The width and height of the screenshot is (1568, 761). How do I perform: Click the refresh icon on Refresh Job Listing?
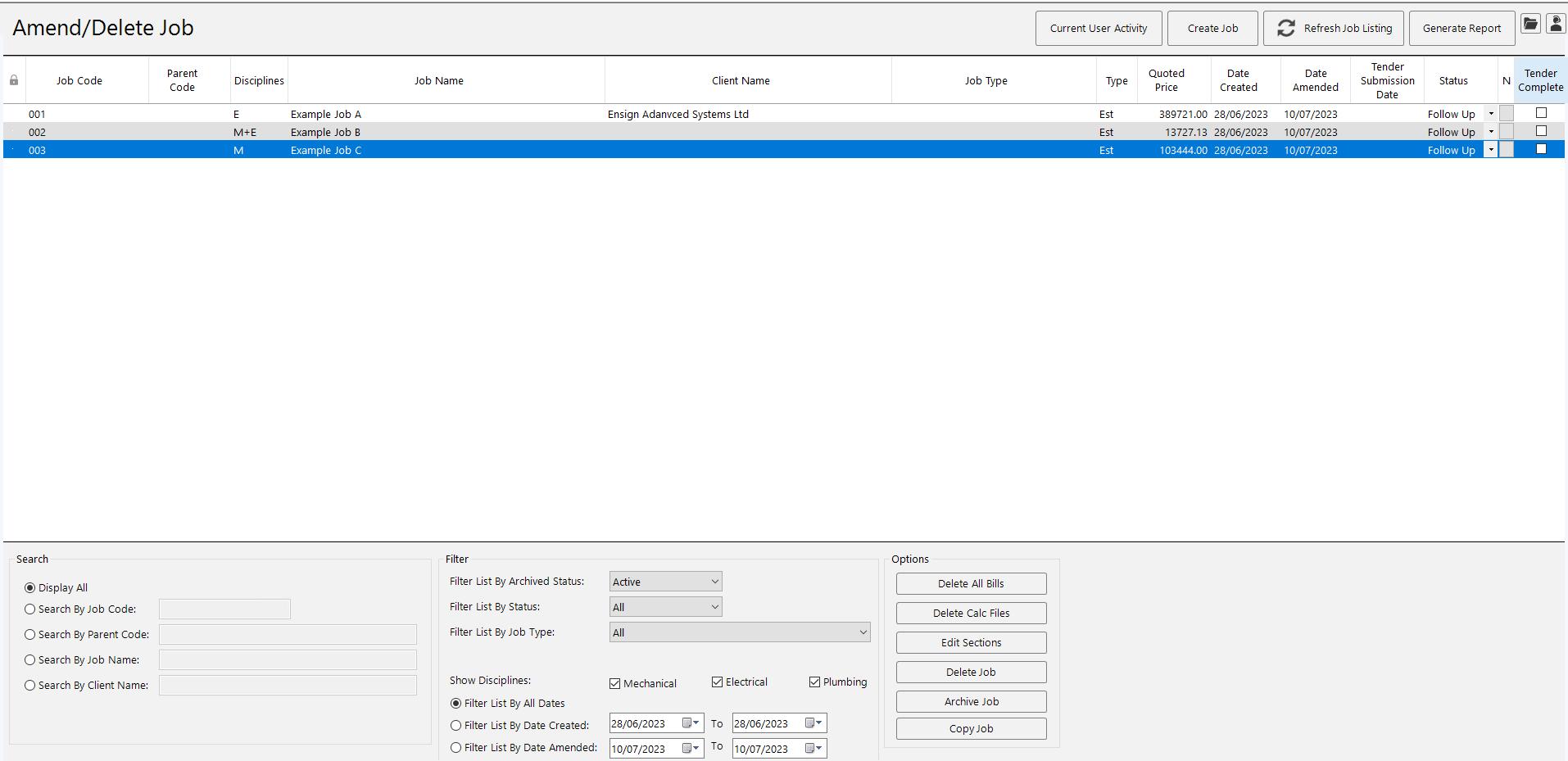point(1285,28)
